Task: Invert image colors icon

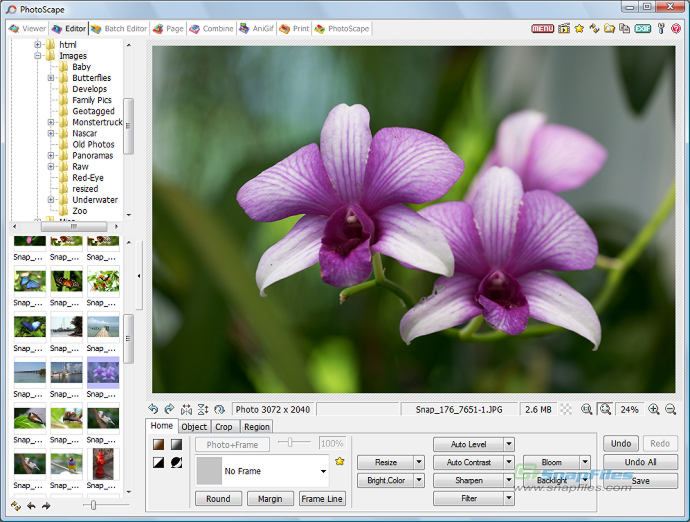Action: pos(158,463)
